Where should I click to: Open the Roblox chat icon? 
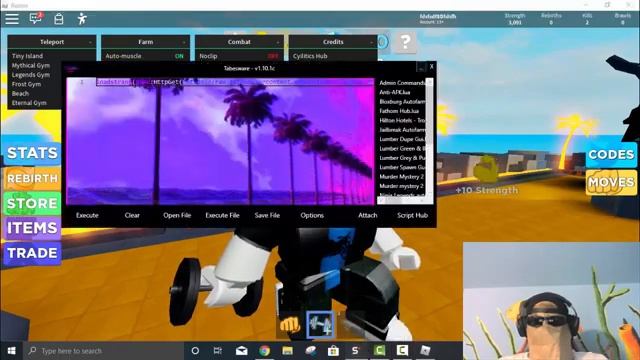[x=36, y=18]
